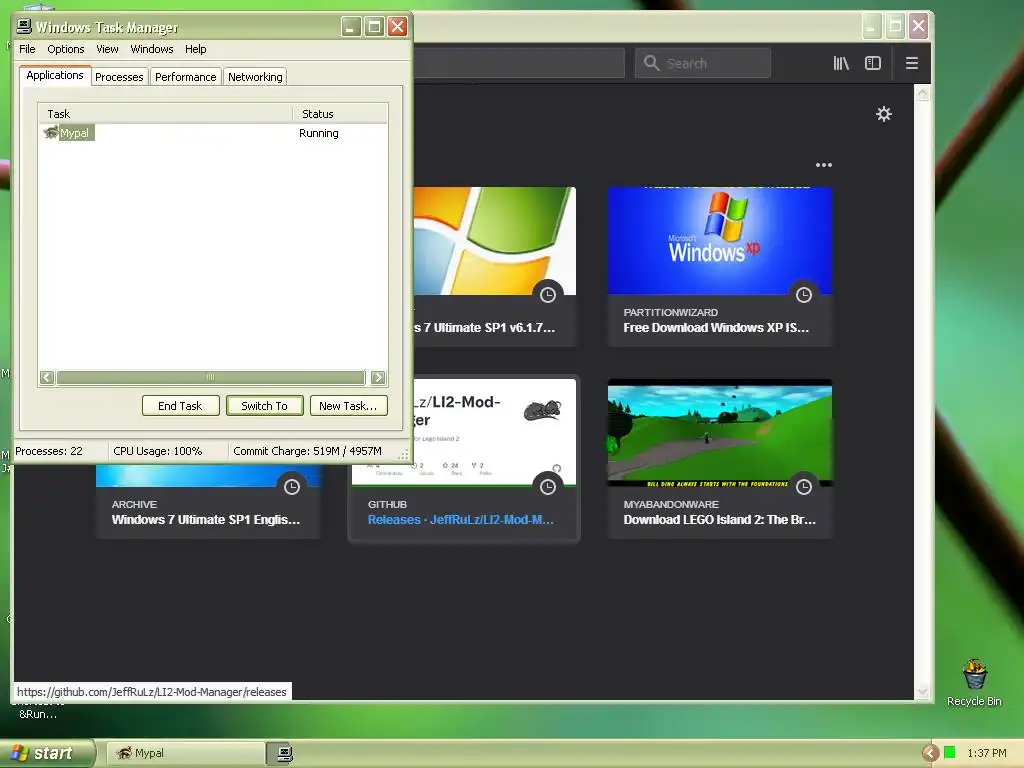Click the End Task button
The image size is (1024, 768).
(180, 406)
